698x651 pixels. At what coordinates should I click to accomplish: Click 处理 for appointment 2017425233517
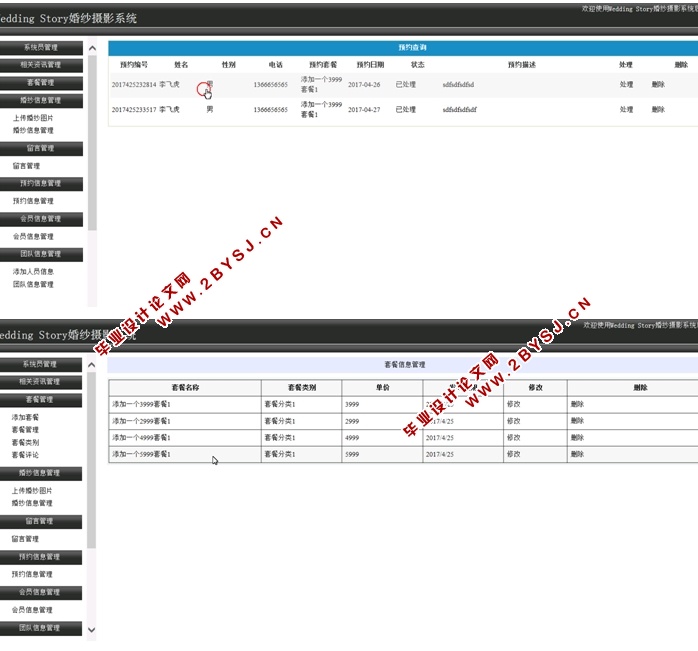click(626, 110)
